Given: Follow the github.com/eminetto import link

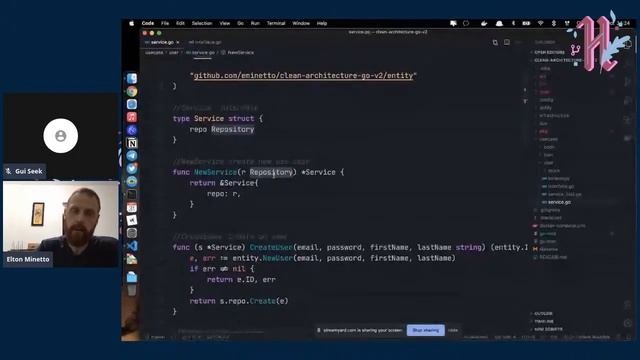Looking at the screenshot, I should pos(303,76).
